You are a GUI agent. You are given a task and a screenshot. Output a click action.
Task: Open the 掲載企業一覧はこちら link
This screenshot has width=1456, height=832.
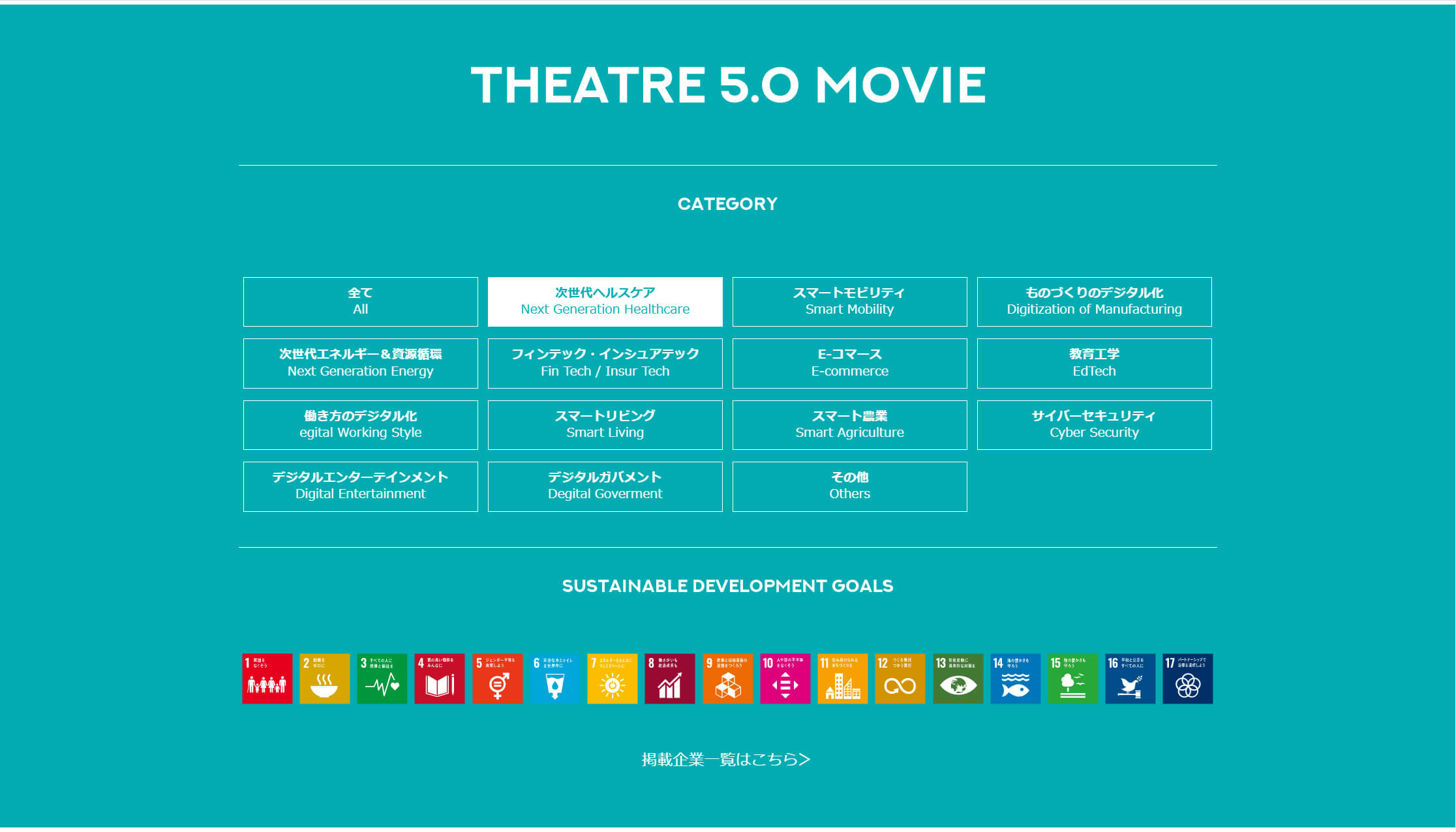725,759
